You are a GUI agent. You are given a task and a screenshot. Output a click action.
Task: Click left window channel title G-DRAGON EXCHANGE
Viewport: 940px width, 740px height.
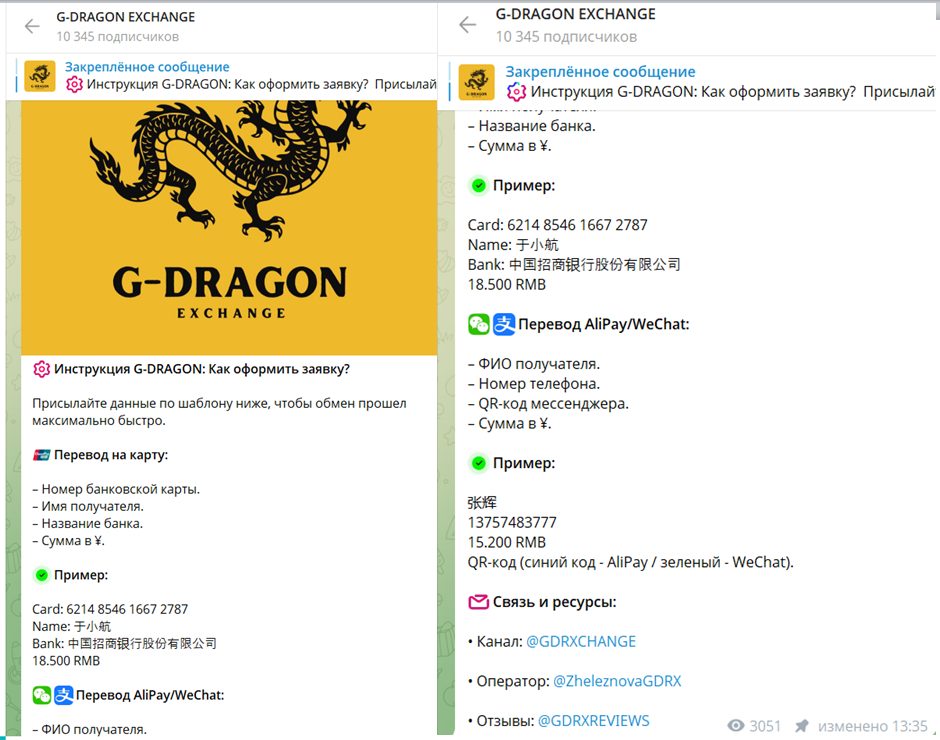(125, 17)
